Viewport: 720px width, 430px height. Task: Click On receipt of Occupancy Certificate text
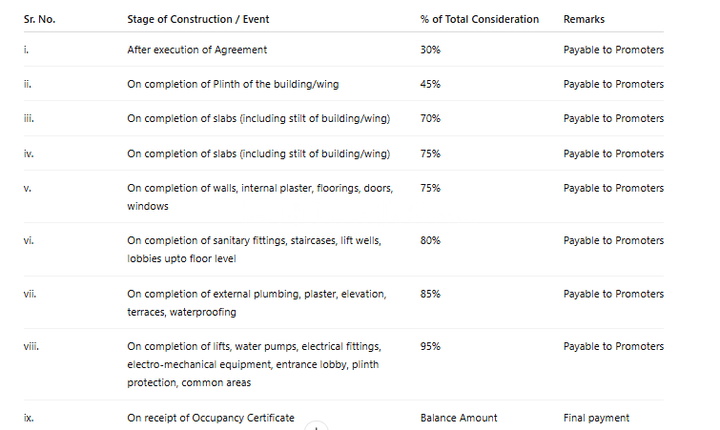point(211,418)
